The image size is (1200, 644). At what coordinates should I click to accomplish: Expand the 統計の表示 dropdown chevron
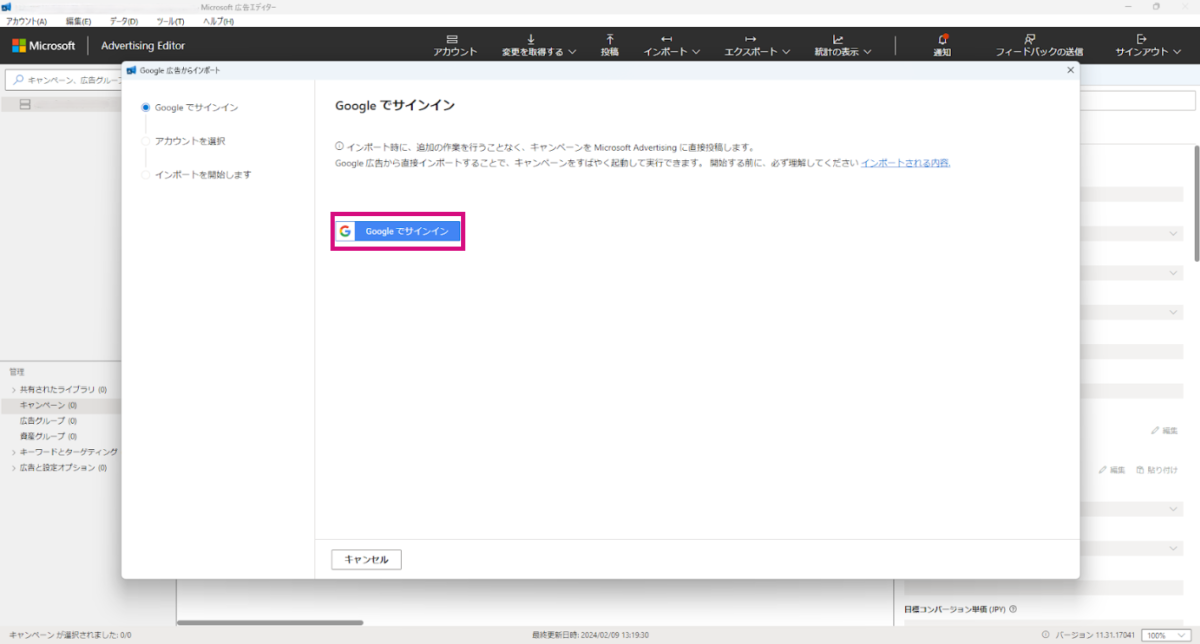click(x=867, y=52)
